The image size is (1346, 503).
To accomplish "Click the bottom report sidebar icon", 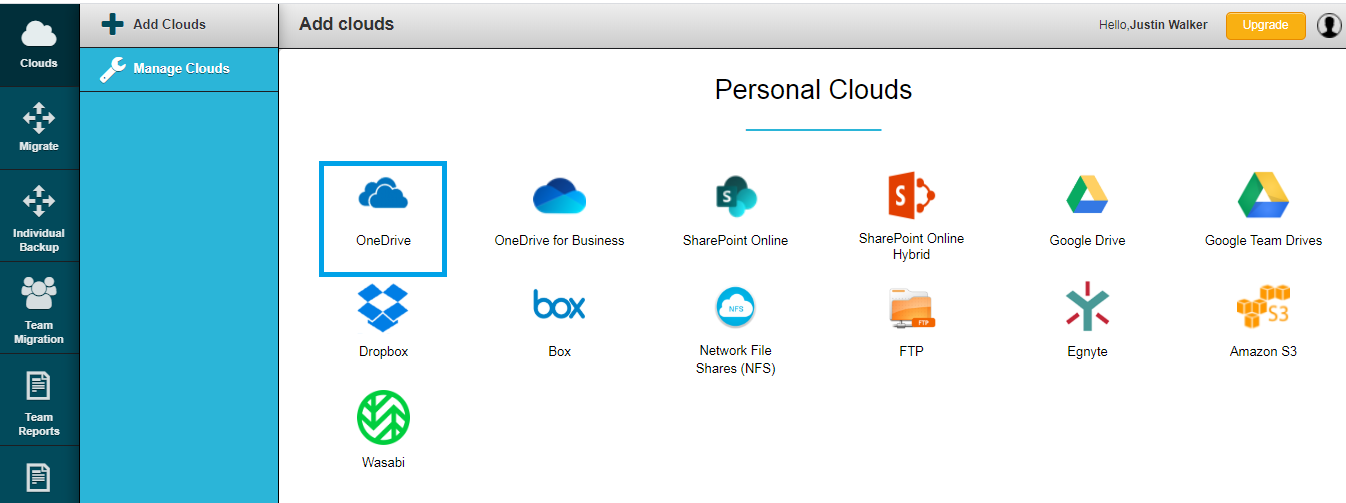I will 39,476.
